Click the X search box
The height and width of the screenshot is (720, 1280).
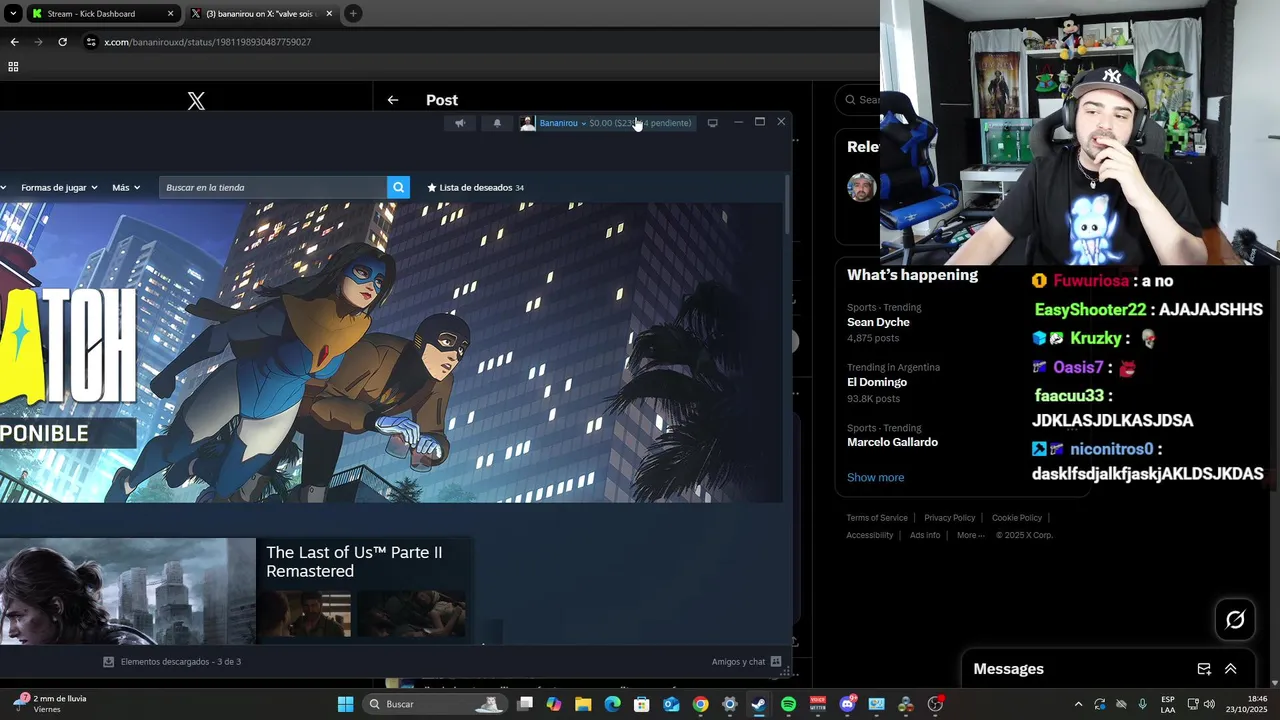[x=860, y=99]
